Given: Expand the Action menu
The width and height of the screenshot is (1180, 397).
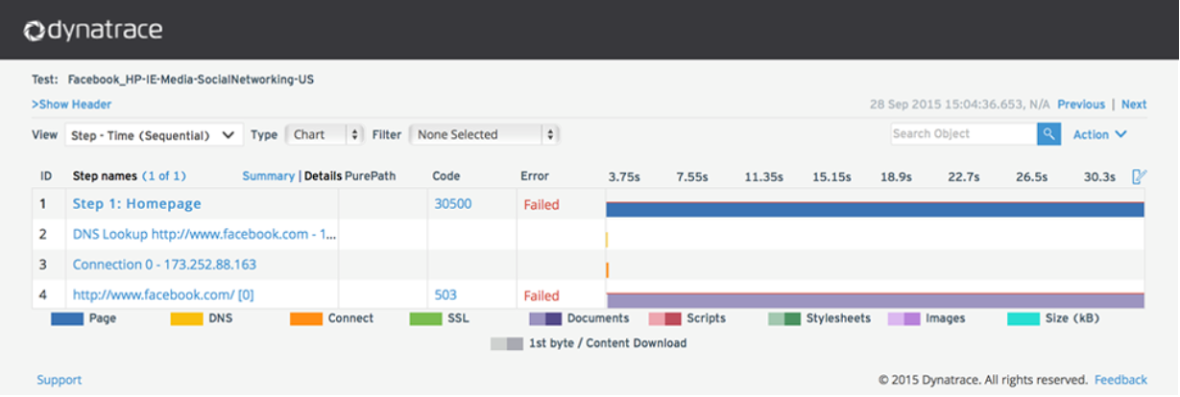Looking at the screenshot, I should point(1099,135).
